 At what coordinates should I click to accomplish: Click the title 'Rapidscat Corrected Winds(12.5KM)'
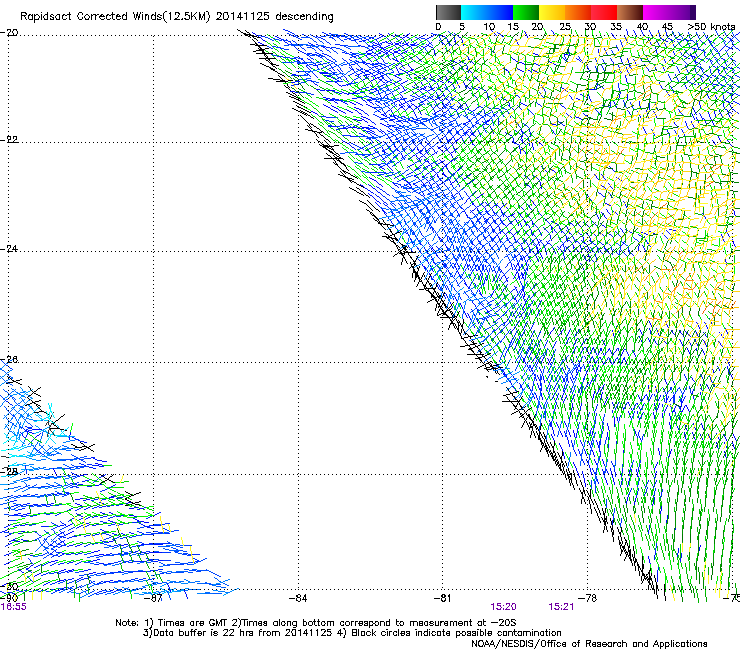[115, 17]
